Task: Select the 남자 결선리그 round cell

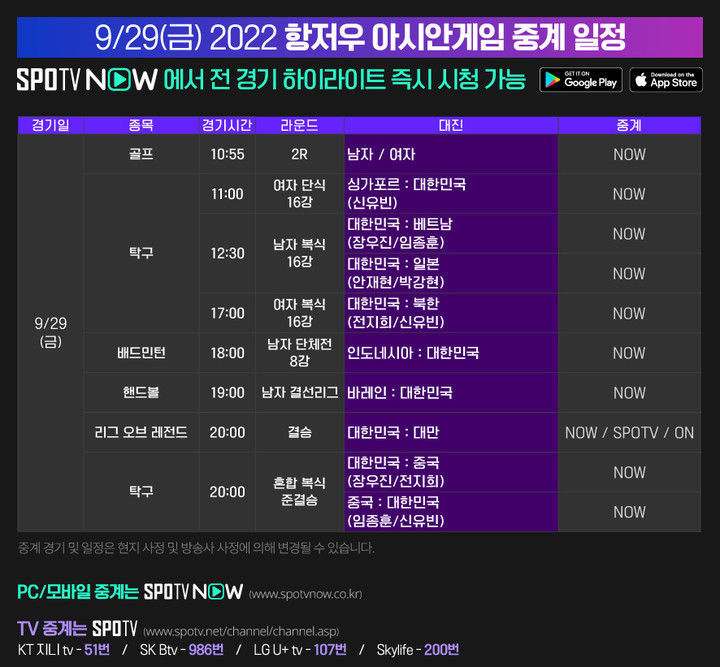Action: pos(299,392)
